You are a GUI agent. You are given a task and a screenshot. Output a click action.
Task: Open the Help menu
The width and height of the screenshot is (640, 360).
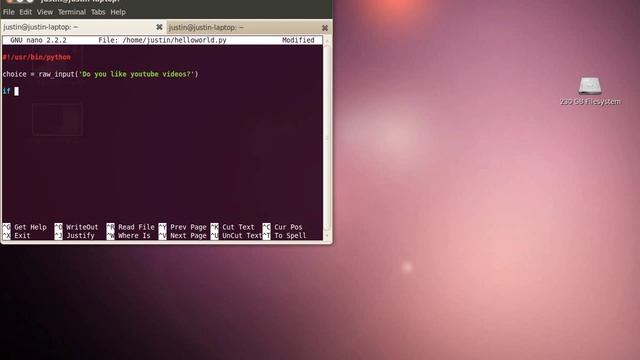[118, 12]
